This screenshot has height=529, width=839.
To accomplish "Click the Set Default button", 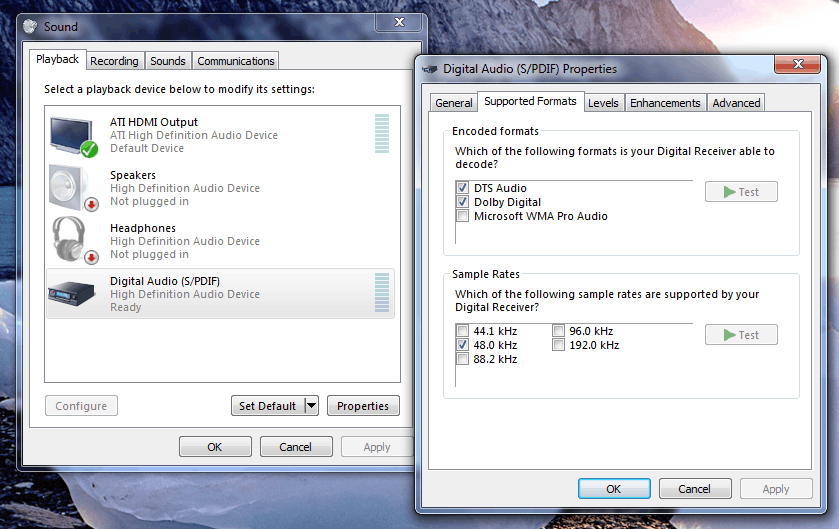I will (x=268, y=405).
